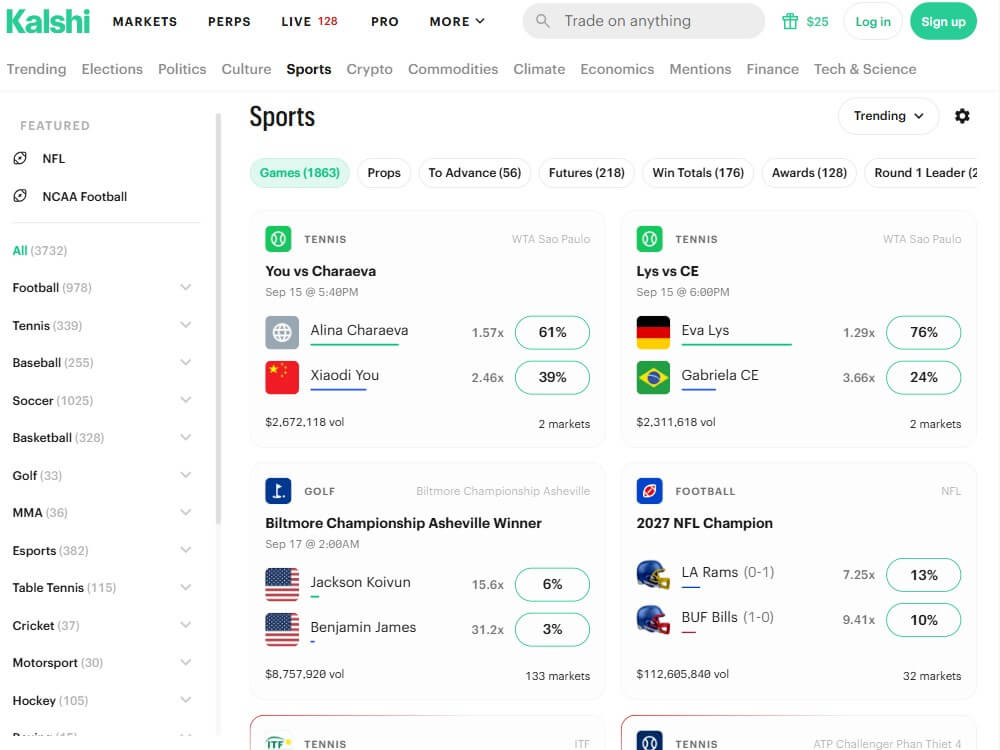The image size is (1000, 750).
Task: Click the Log in button
Action: click(x=872, y=21)
